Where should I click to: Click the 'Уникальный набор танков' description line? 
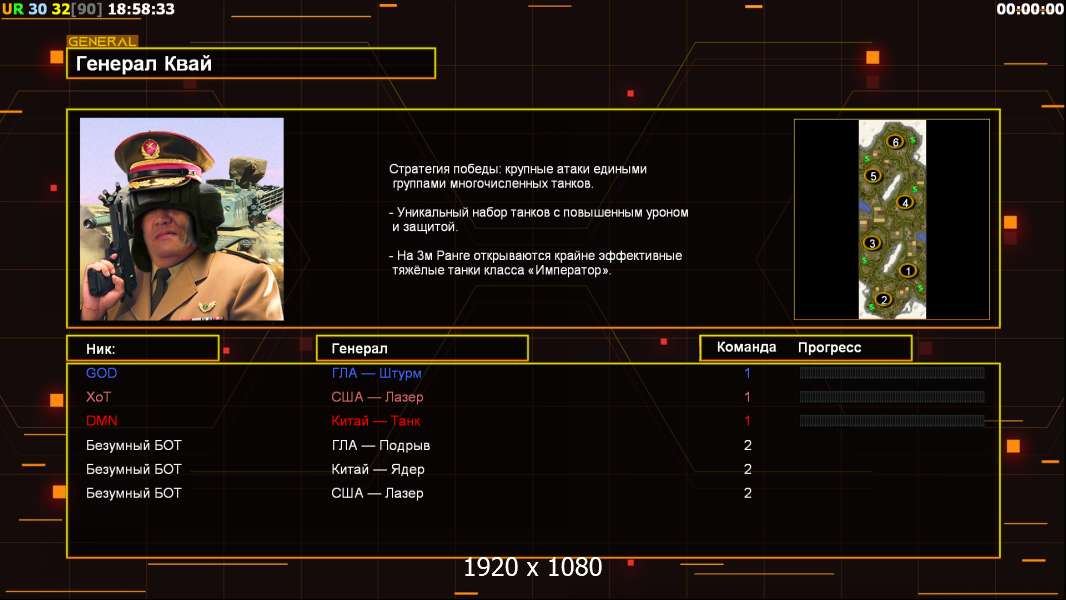[x=539, y=219]
